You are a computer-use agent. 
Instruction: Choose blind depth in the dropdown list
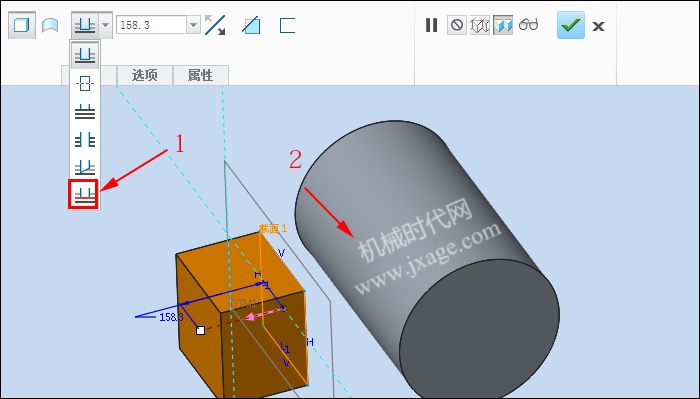click(85, 55)
